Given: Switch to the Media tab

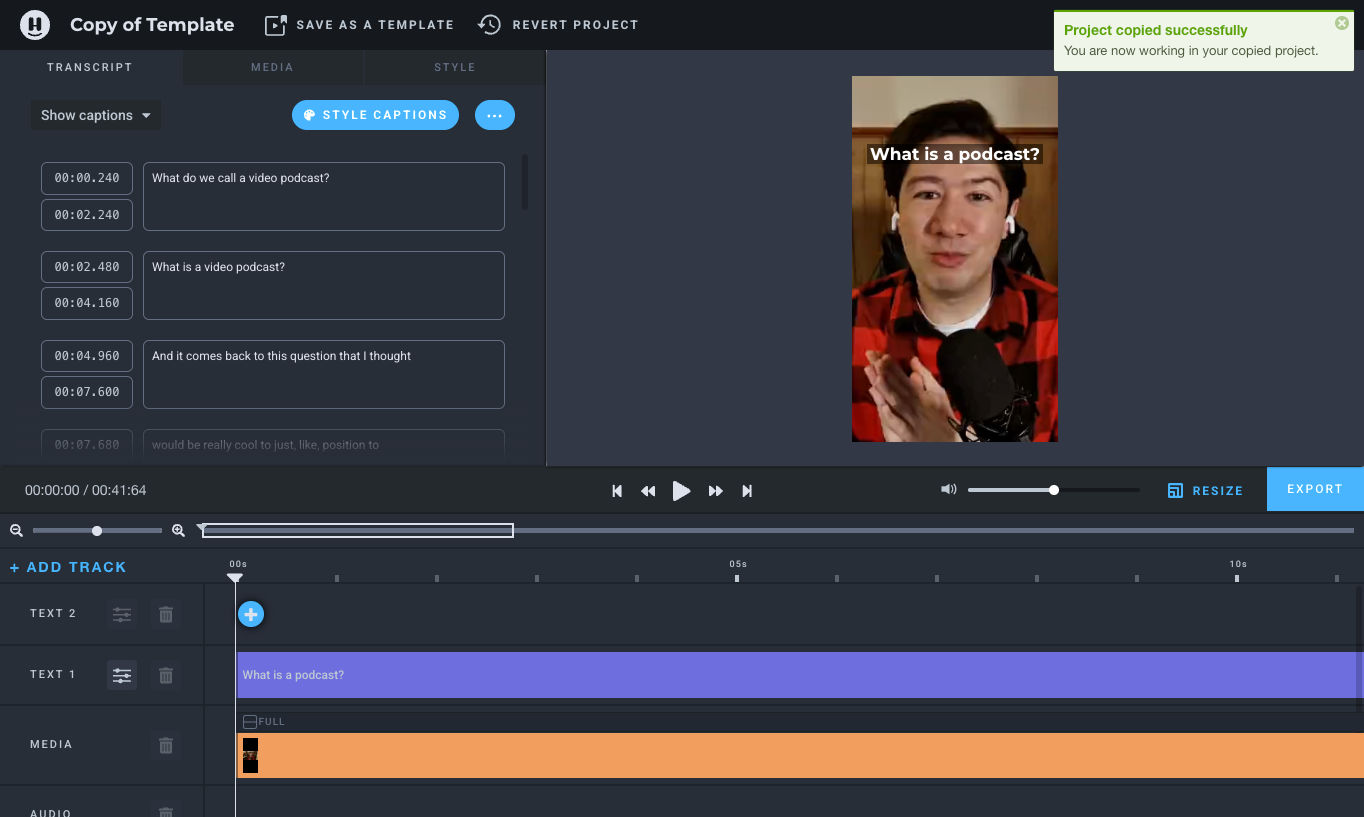Looking at the screenshot, I should pos(272,67).
